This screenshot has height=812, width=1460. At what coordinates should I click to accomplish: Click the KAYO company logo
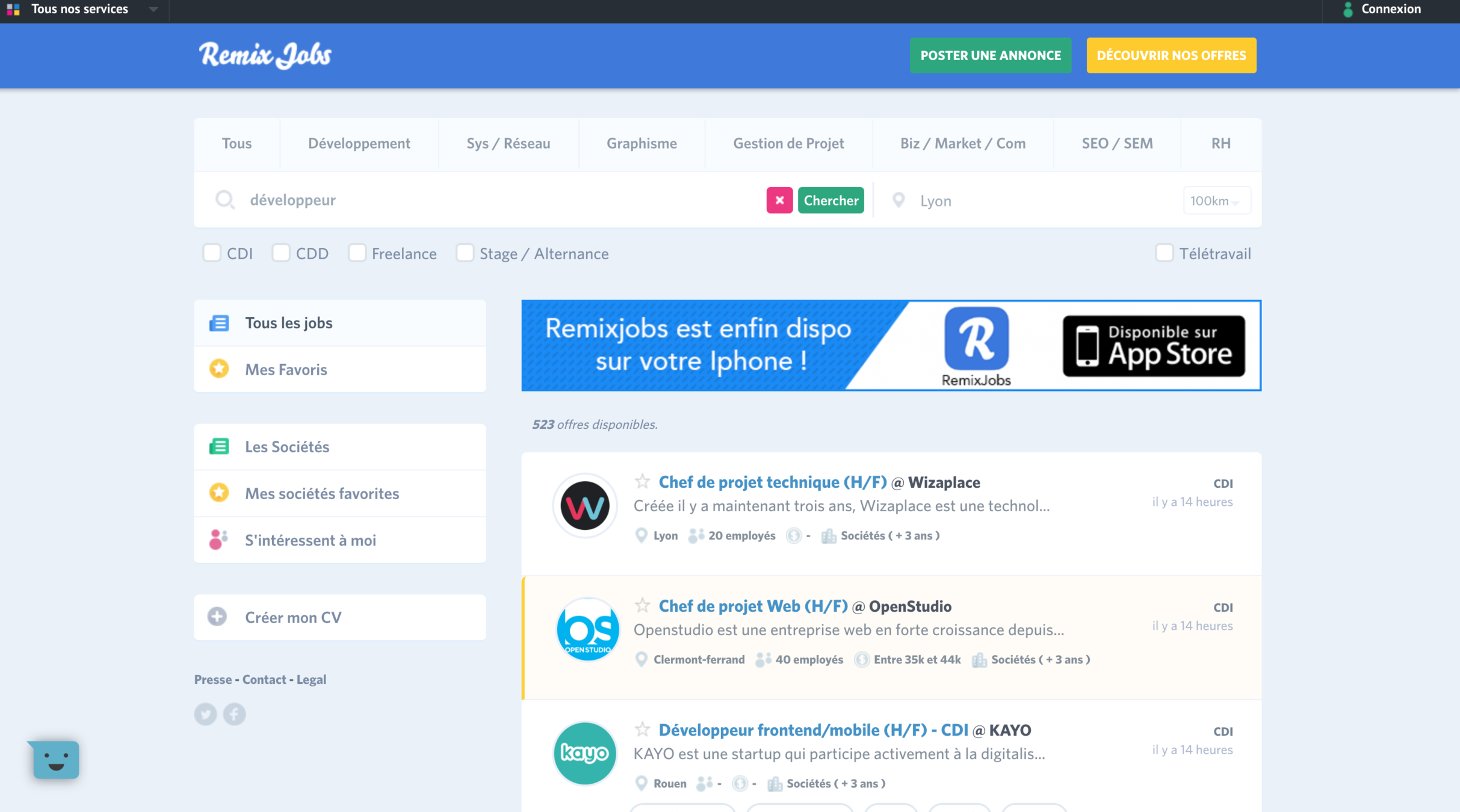[x=585, y=753]
